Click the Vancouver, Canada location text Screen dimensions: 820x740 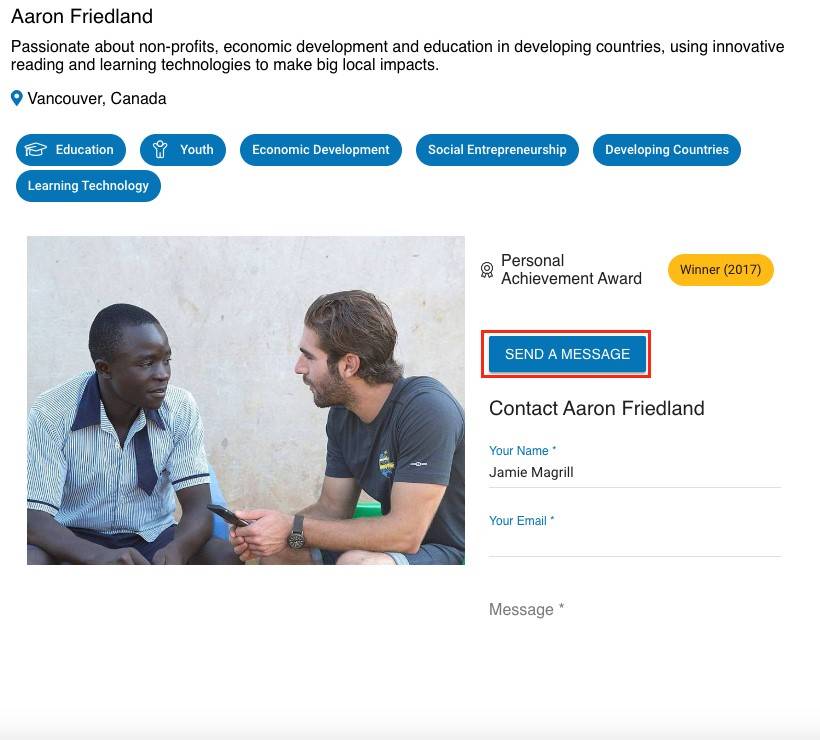pyautogui.click(x=97, y=98)
